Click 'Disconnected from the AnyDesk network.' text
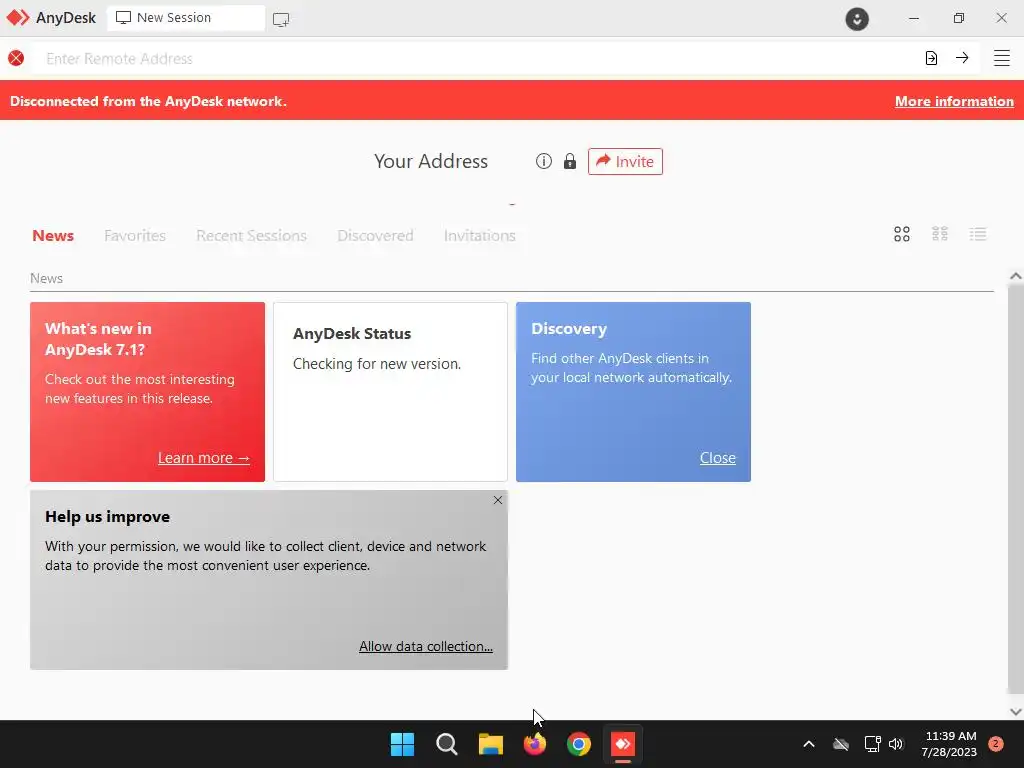This screenshot has width=1024, height=768. (x=148, y=101)
